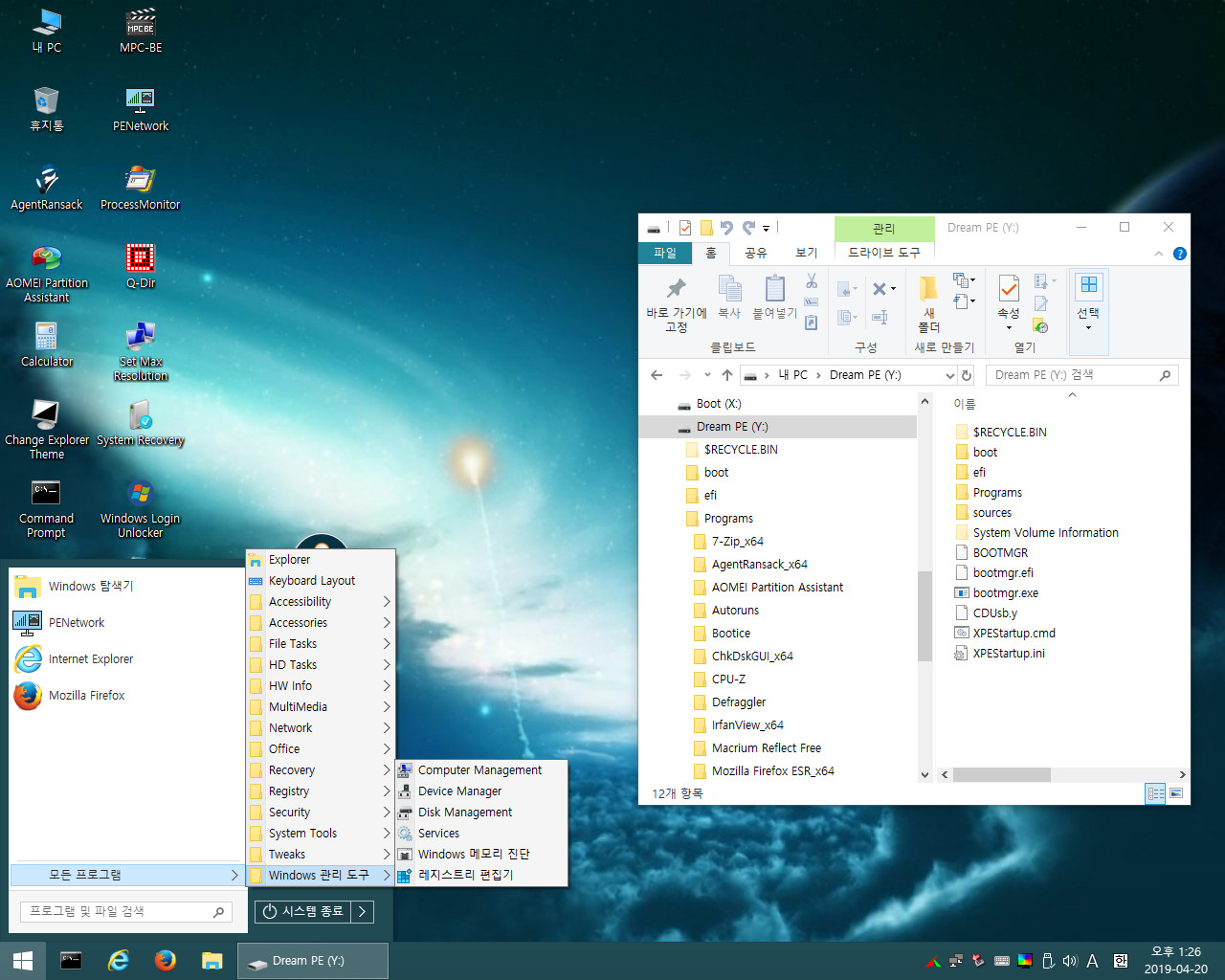Select the AgentRansack desktop icon
Image resolution: width=1225 pixels, height=980 pixels.
click(x=46, y=188)
